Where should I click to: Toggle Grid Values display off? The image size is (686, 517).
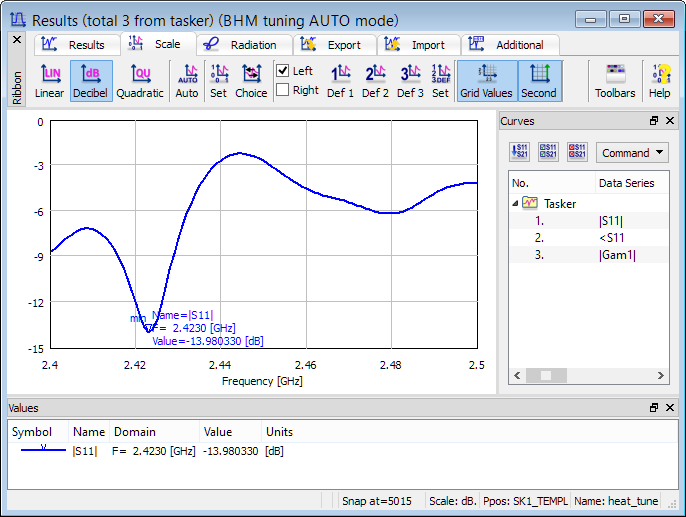click(x=486, y=80)
